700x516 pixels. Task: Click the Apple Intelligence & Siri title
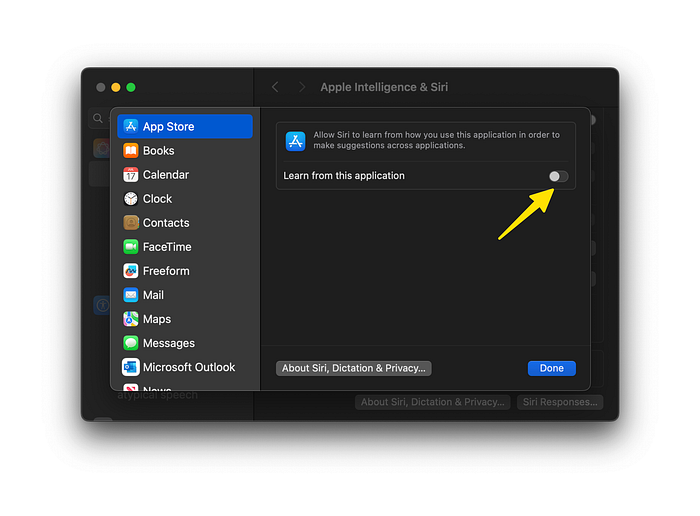click(x=384, y=87)
